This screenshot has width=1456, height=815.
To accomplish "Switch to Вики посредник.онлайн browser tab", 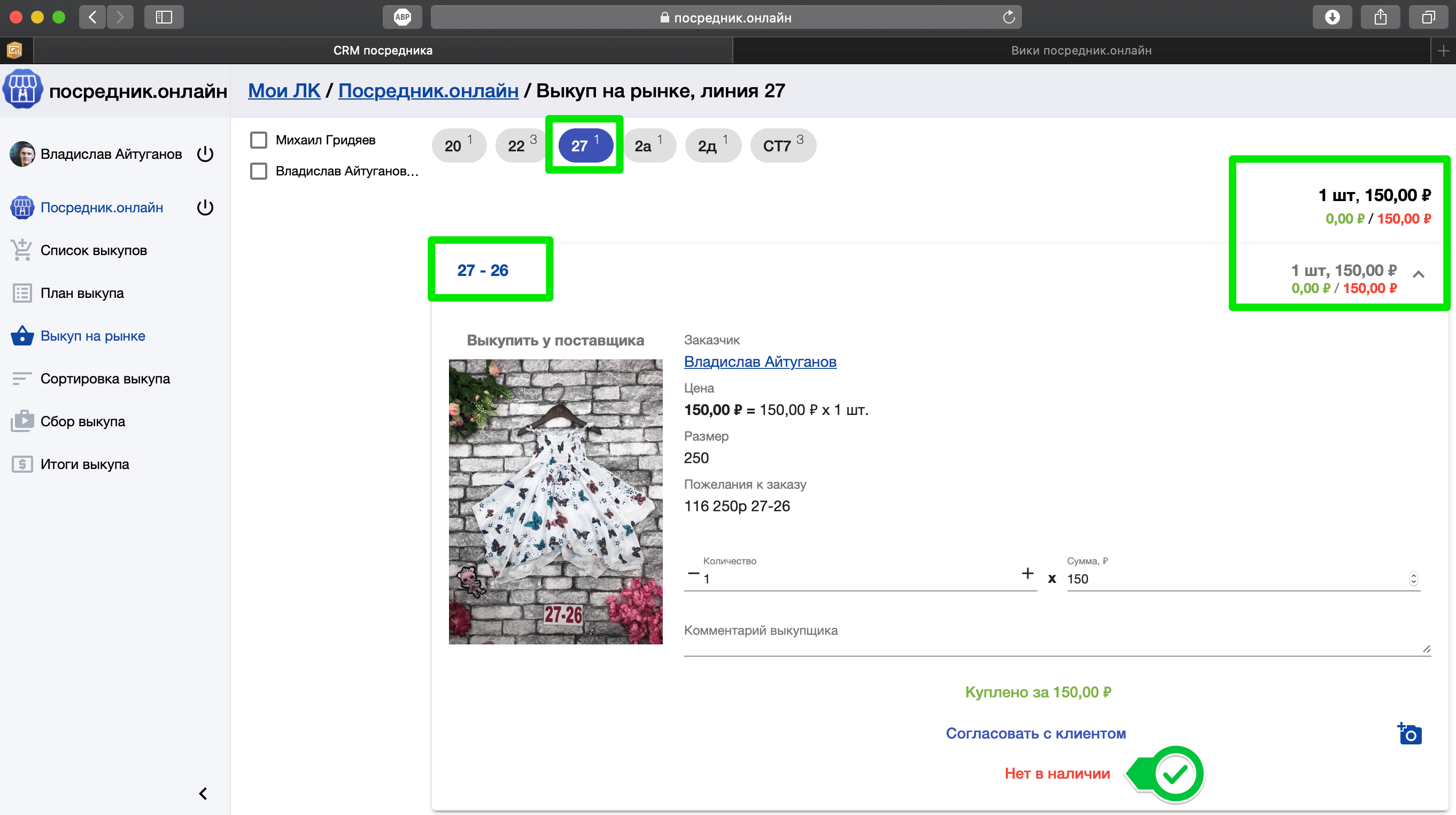I will pyautogui.click(x=1081, y=50).
